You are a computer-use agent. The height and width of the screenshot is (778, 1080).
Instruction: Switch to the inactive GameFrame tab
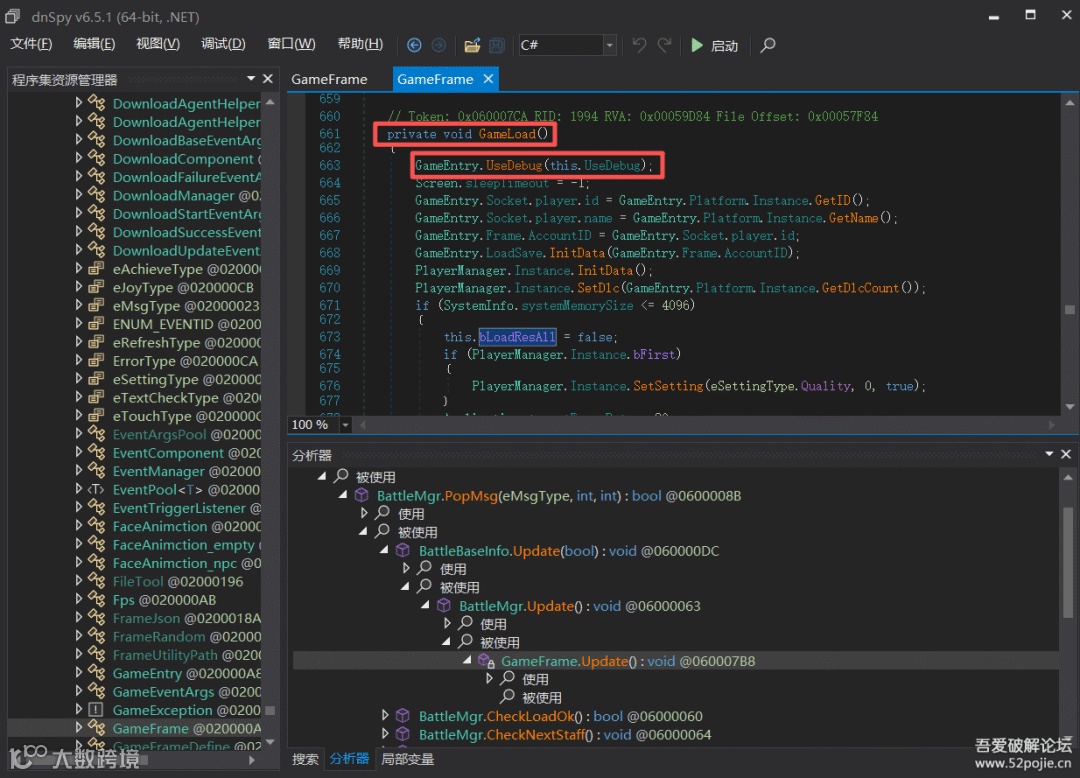329,79
